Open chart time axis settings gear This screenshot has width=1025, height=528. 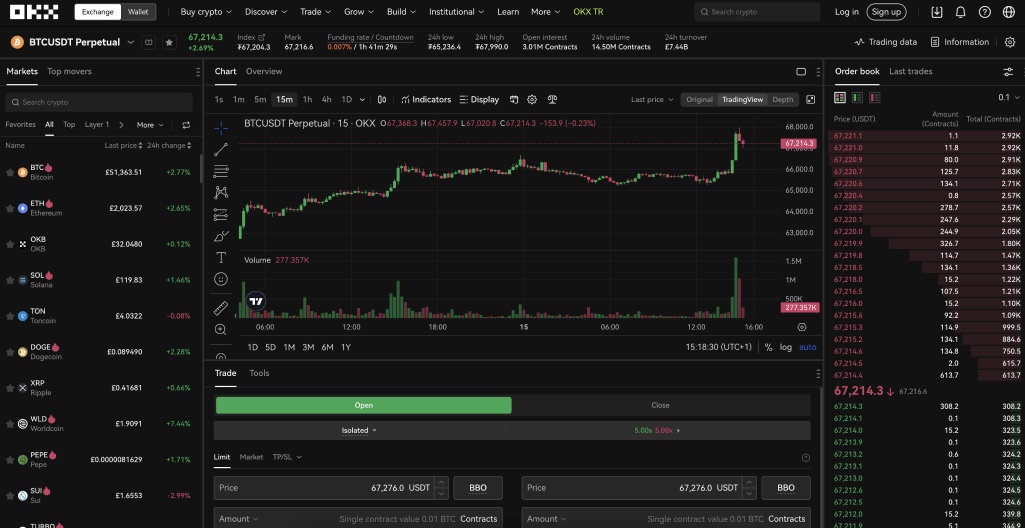tap(802, 327)
